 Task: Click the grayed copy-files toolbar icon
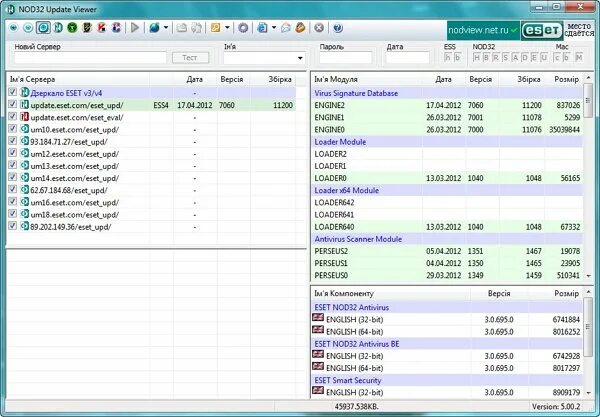point(196,28)
